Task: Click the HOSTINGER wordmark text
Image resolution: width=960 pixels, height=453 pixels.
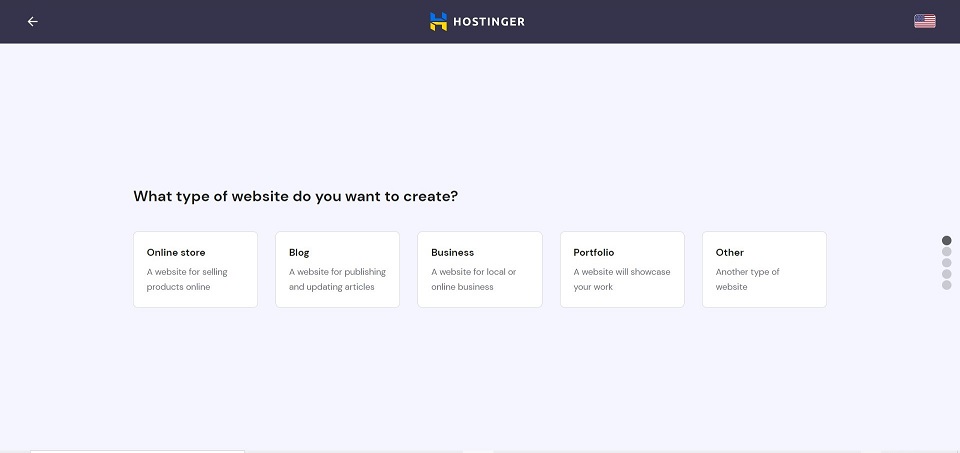Action: pyautogui.click(x=489, y=22)
